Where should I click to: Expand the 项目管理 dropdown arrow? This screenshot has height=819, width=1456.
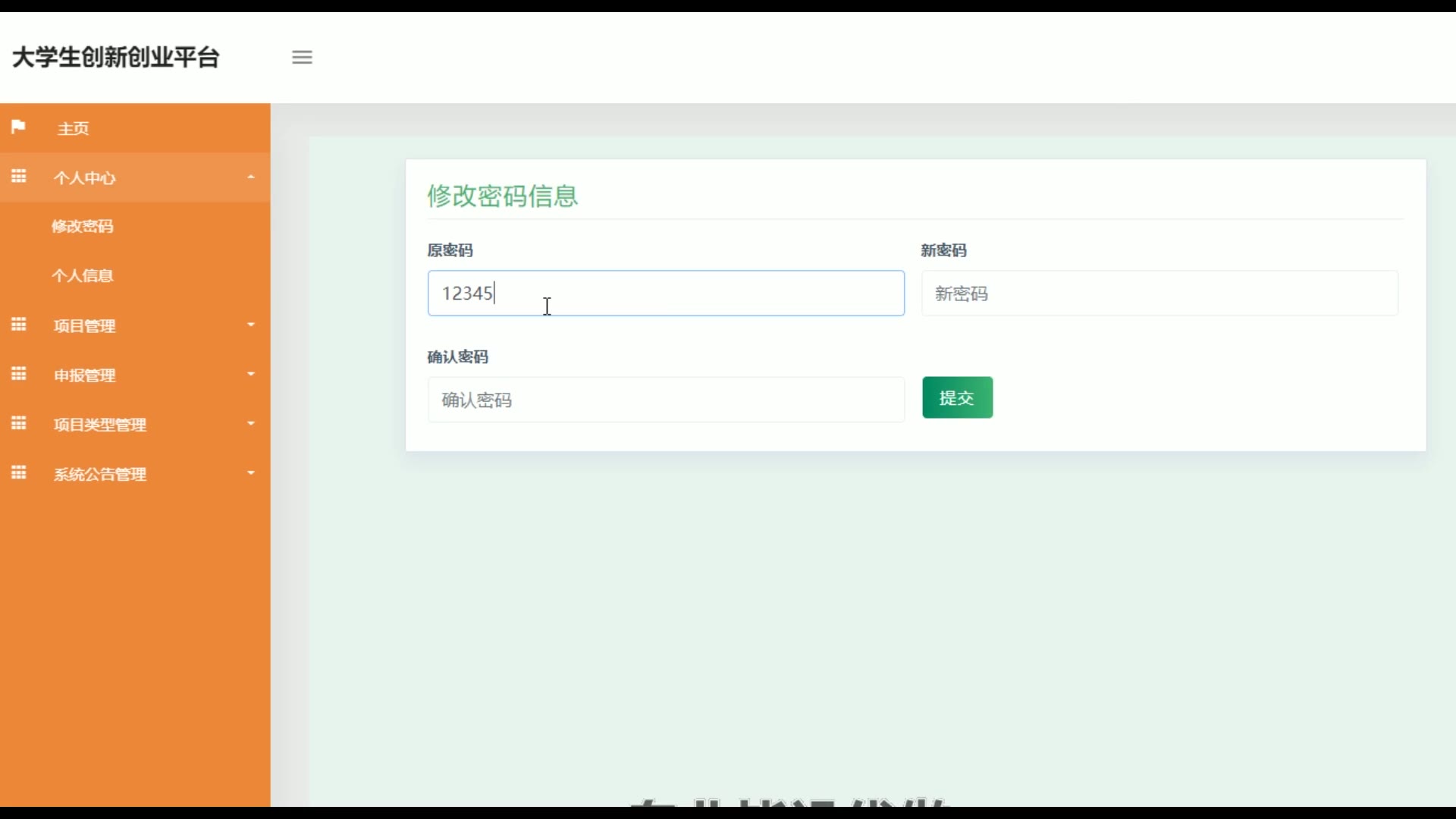[x=251, y=325]
